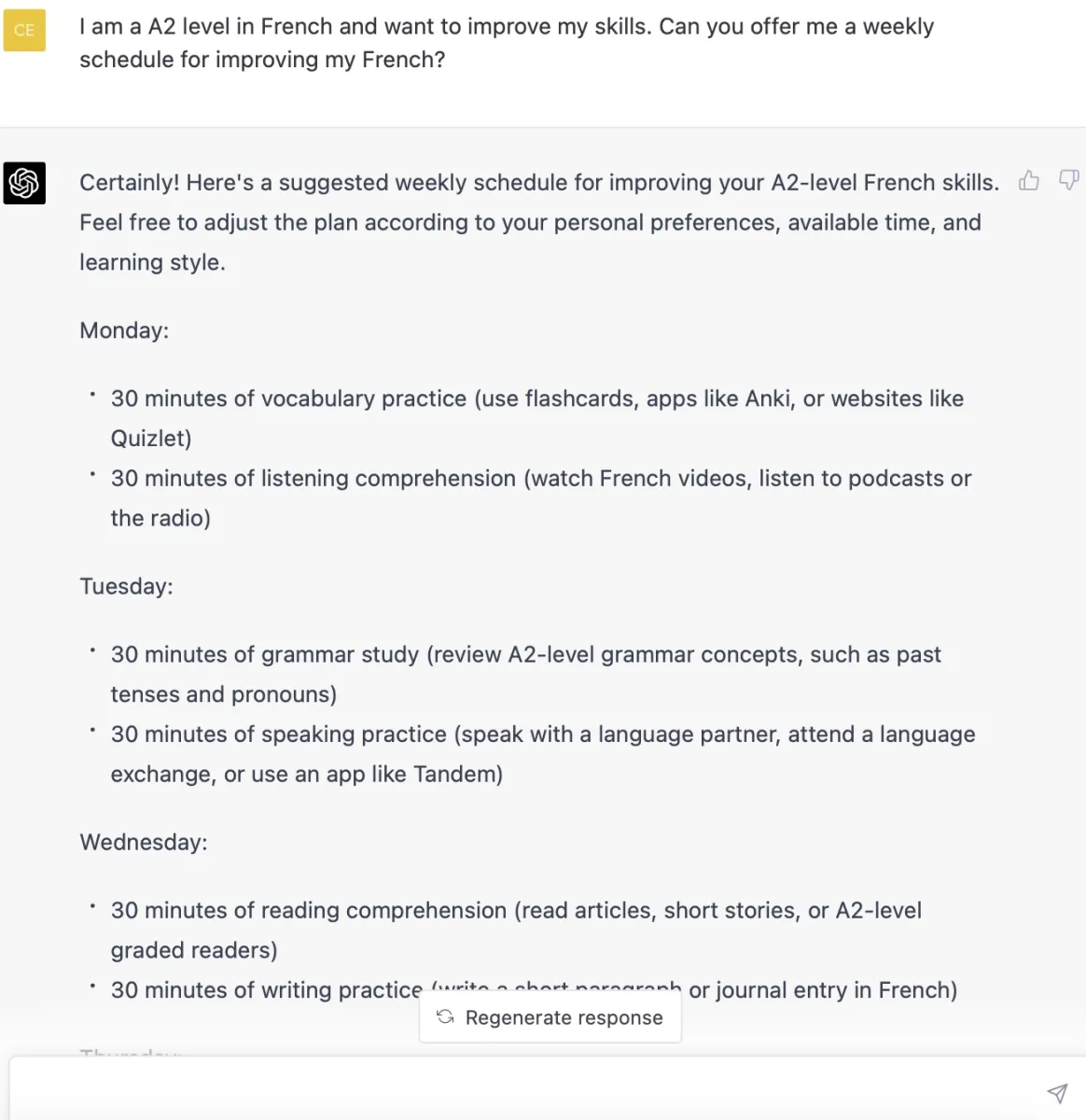Send the message with paper plane icon
Screen dimensions: 1086x1120
(x=1056, y=1093)
